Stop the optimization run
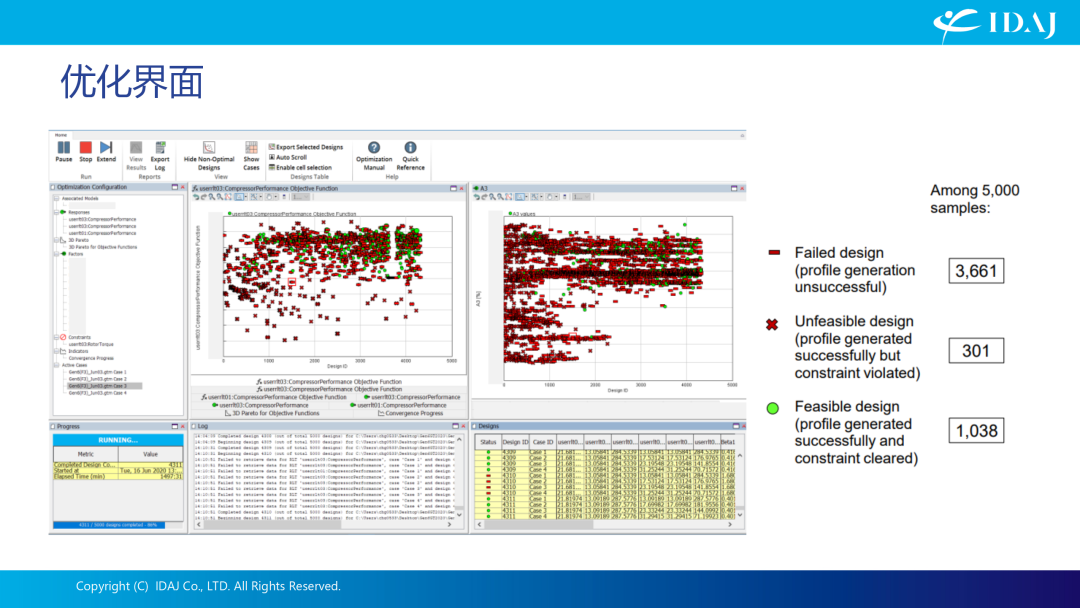Screen dimensions: 1080x608 pos(85,151)
